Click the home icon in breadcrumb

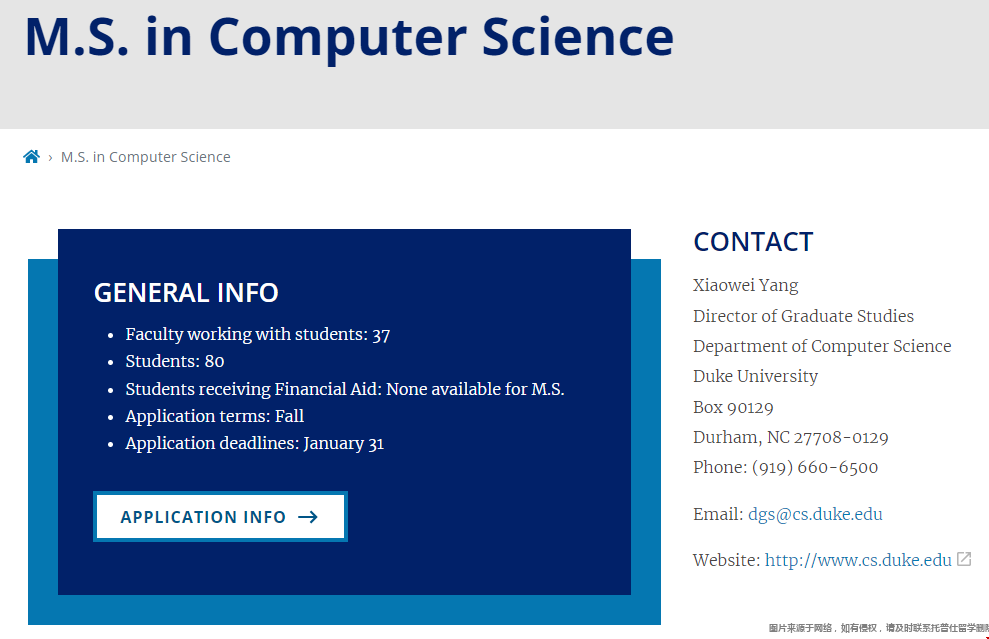click(32, 156)
